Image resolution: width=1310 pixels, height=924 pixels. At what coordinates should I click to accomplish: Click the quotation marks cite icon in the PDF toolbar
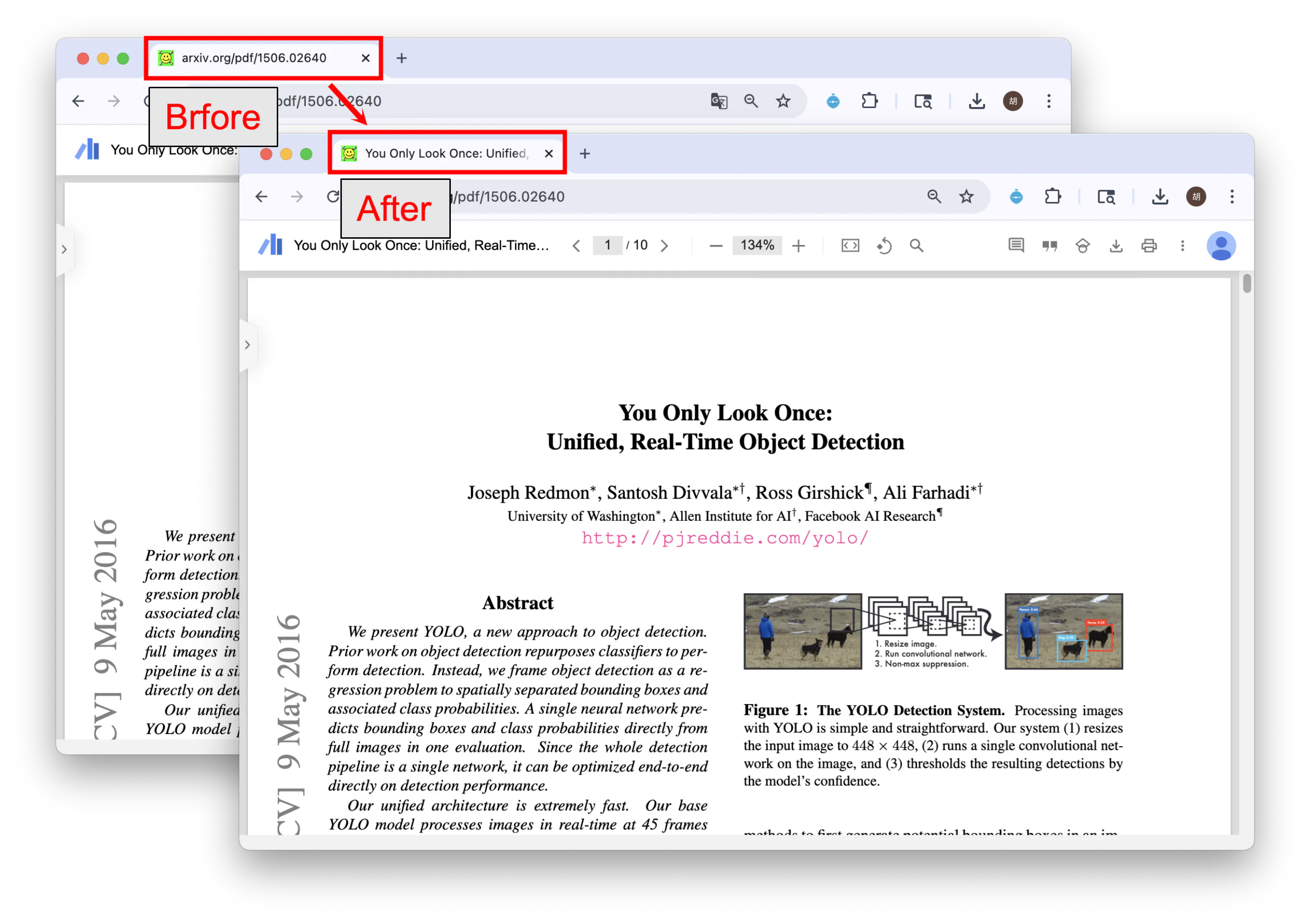(x=1050, y=246)
